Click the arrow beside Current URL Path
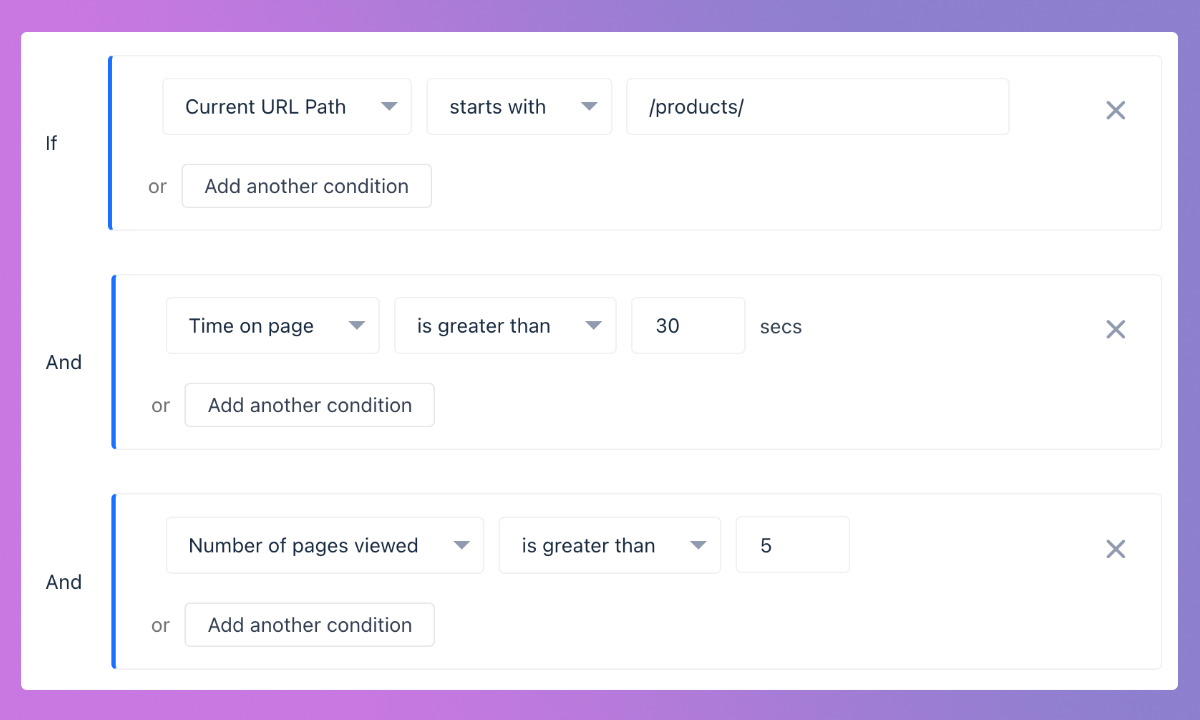Image resolution: width=1200 pixels, height=720 pixels. coord(389,107)
